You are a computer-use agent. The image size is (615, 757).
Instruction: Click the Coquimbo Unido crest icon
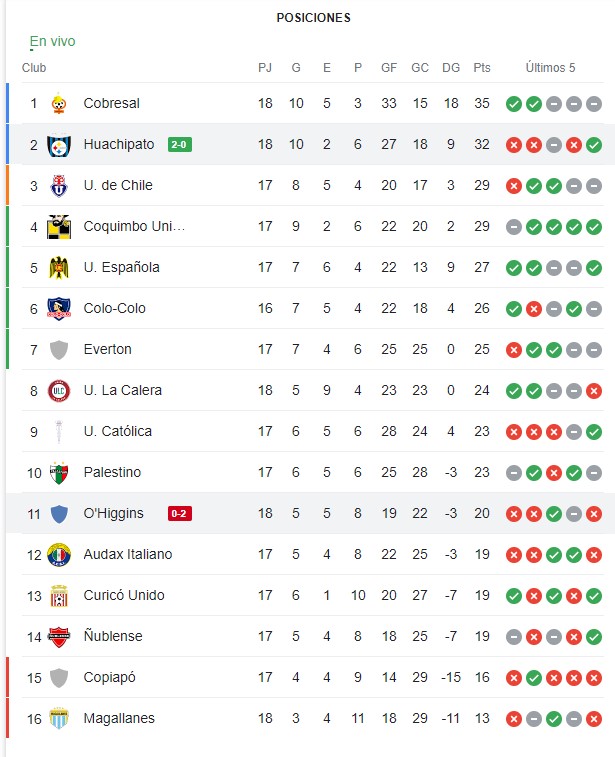(x=59, y=226)
